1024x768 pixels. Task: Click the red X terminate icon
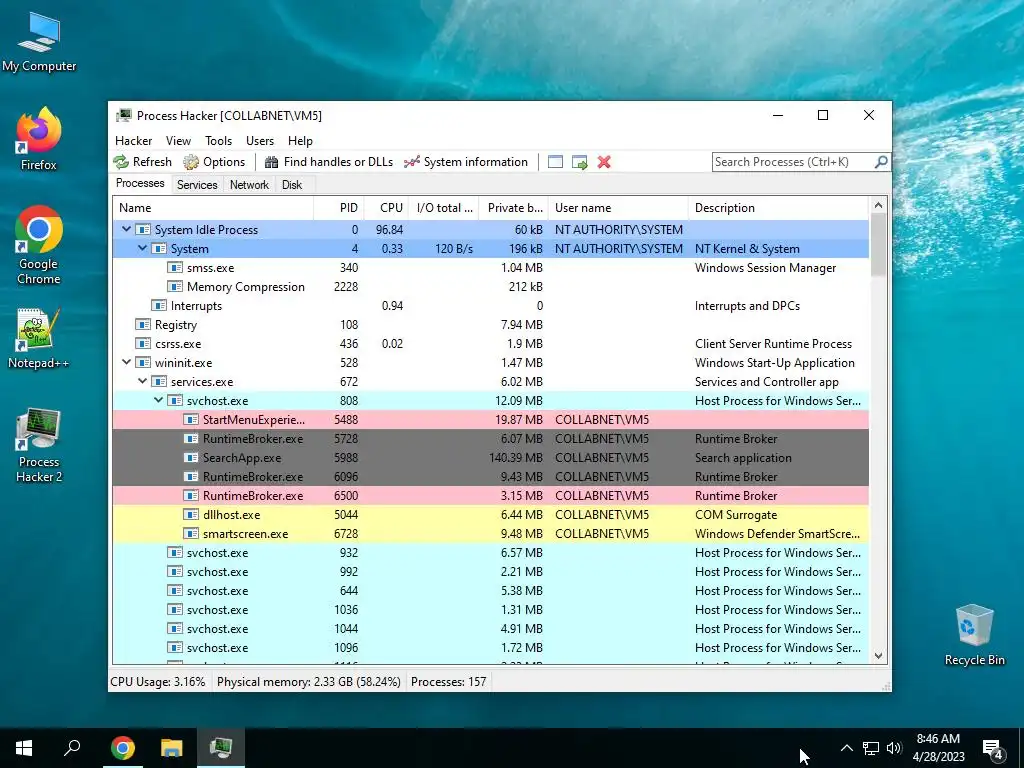(x=604, y=162)
